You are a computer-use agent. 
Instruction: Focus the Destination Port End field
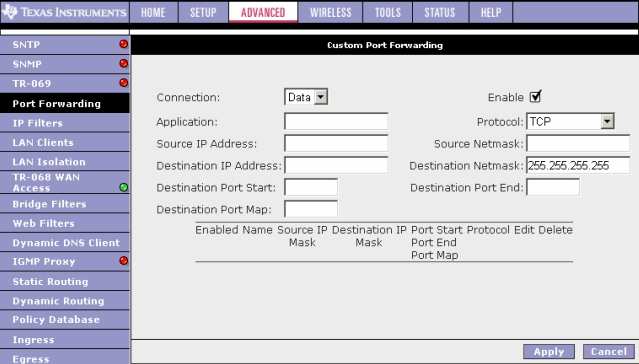[x=553, y=188]
